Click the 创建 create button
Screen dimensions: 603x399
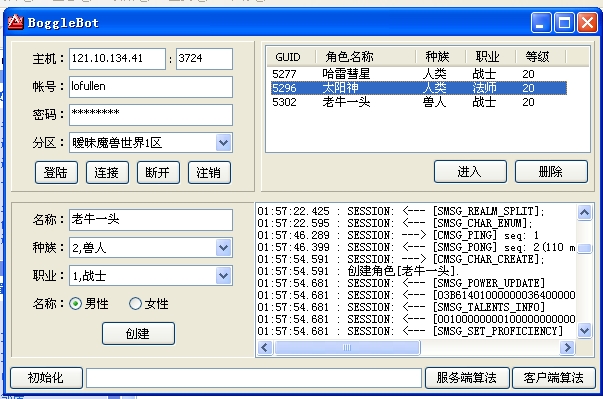point(138,333)
